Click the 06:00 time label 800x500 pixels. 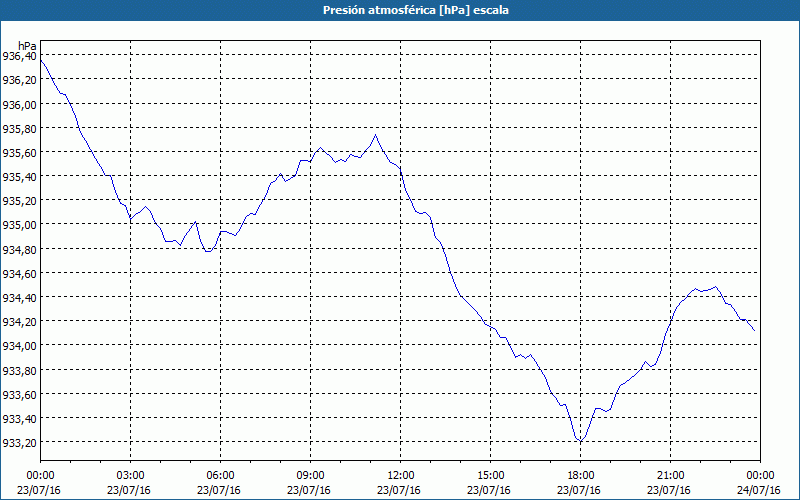pyautogui.click(x=220, y=476)
